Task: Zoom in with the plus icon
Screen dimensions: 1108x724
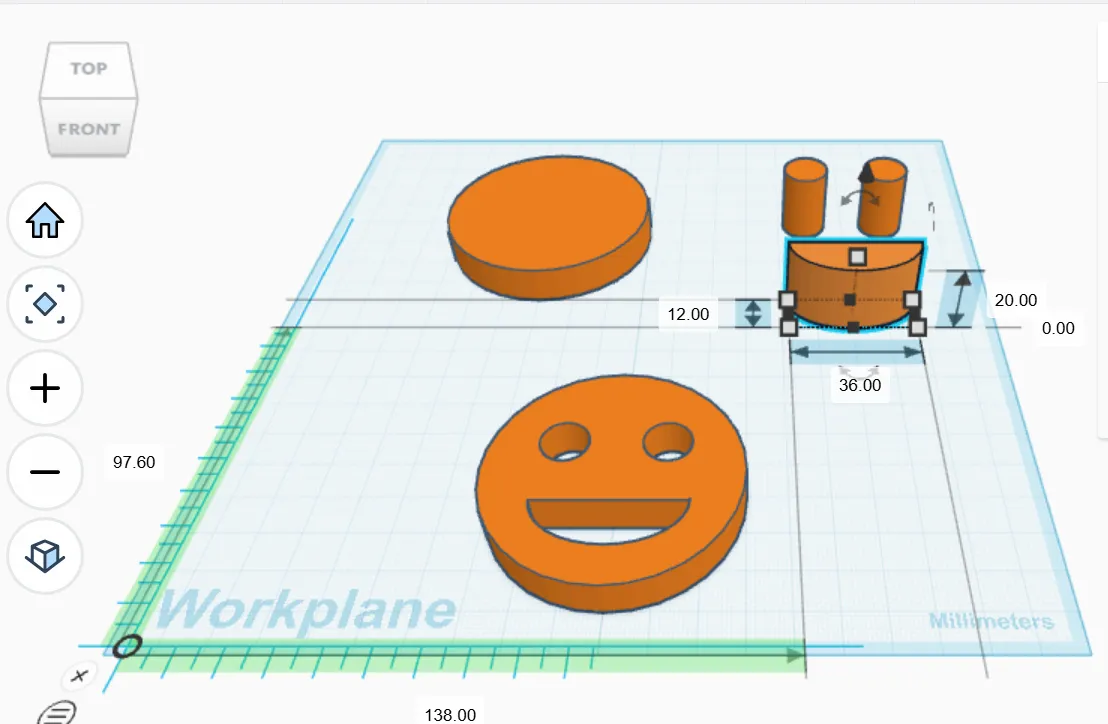Action: point(44,389)
